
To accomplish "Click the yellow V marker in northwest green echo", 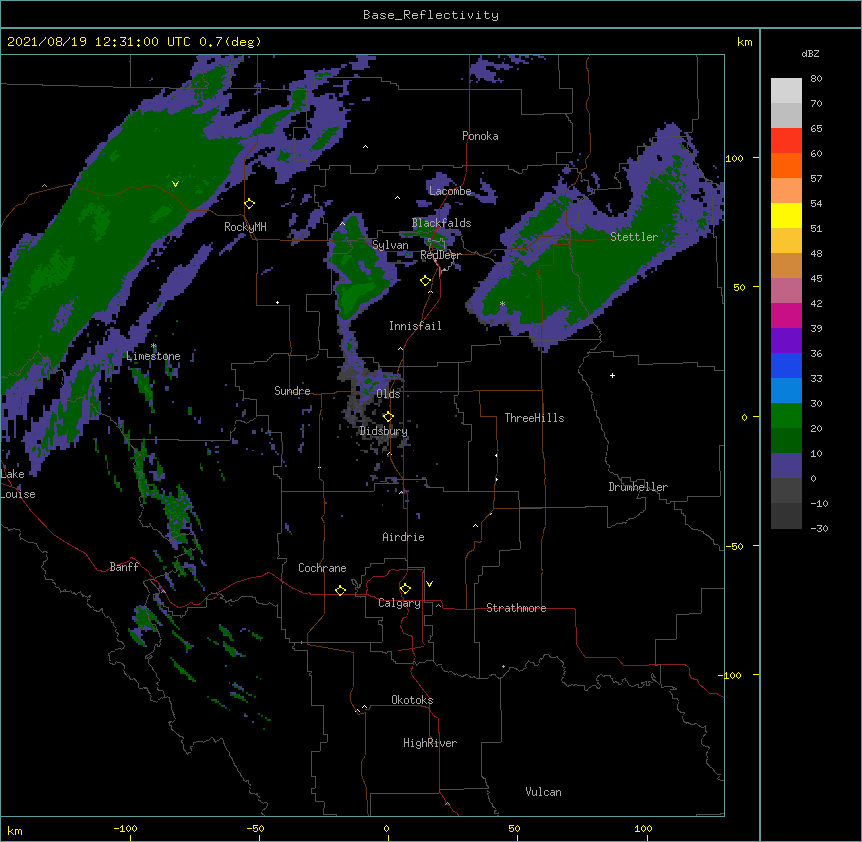I will (175, 184).
